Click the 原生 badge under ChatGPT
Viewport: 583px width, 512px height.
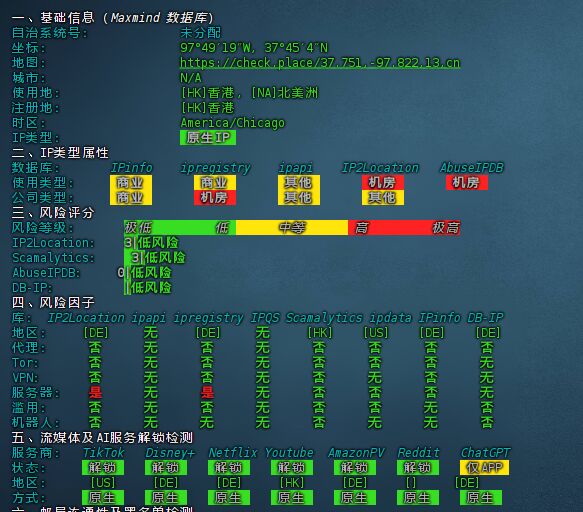[x=481, y=498]
